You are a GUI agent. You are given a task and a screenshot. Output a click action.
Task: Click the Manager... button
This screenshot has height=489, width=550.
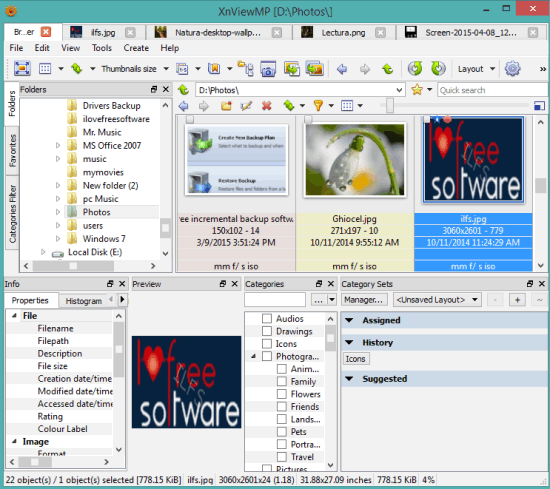(x=364, y=300)
